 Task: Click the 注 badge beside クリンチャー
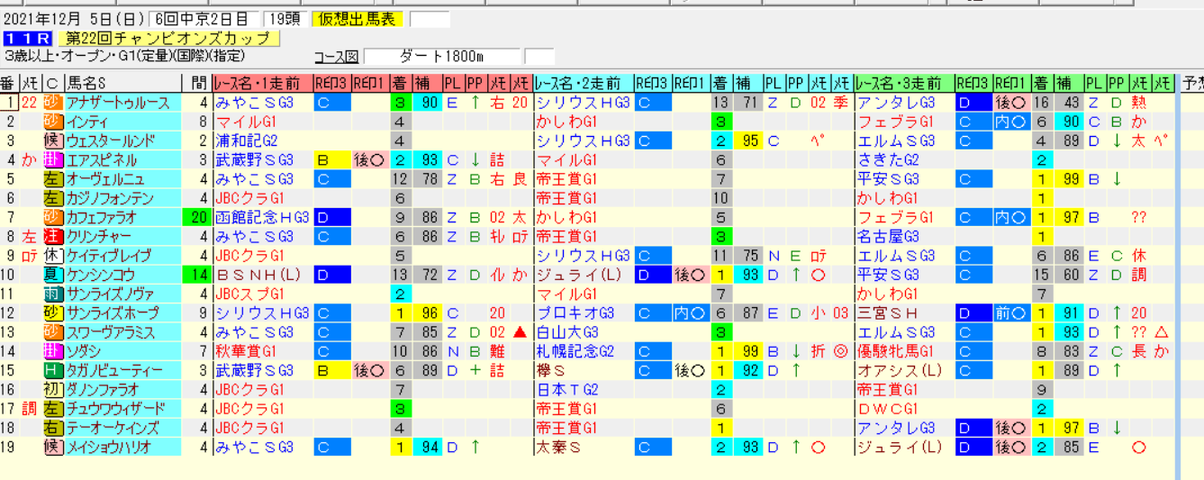[x=53, y=235]
